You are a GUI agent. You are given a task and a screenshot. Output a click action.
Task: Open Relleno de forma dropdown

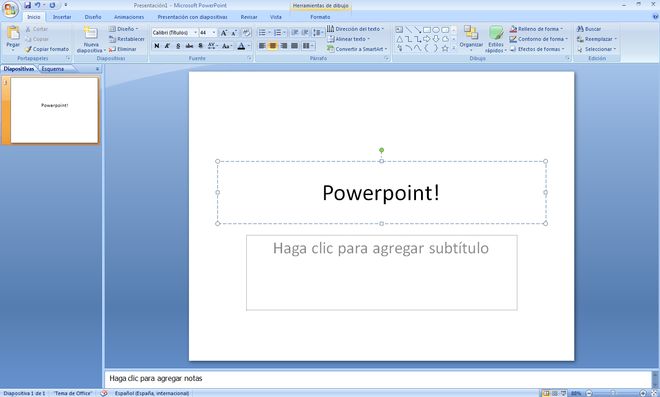coord(536,29)
